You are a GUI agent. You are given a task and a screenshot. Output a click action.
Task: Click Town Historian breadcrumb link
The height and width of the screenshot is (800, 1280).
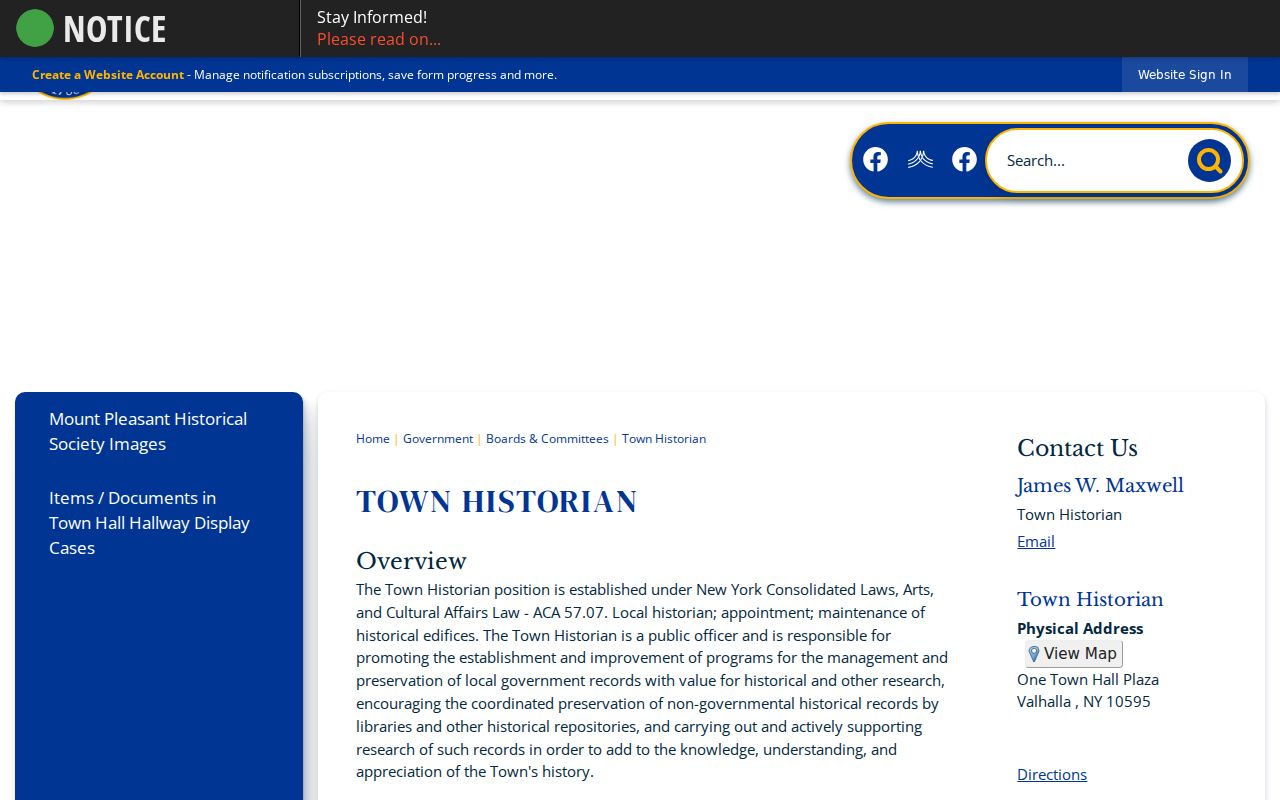tap(664, 439)
